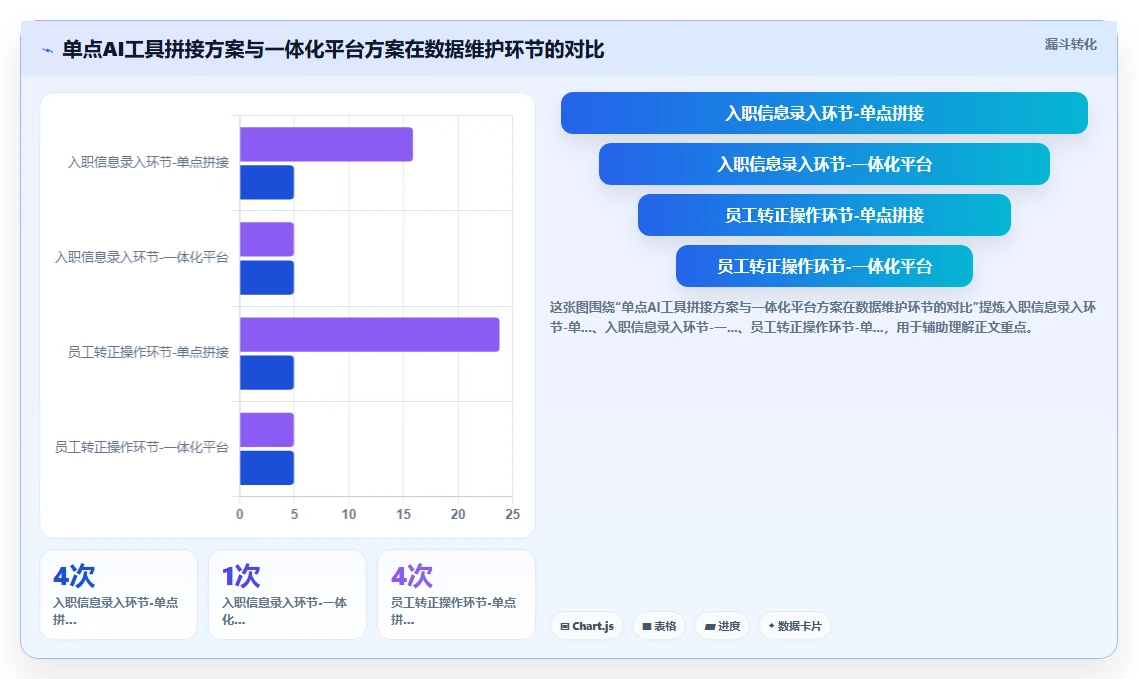Click the x-axis tick label 10
Viewport: 1138px width, 679px height.
[349, 514]
